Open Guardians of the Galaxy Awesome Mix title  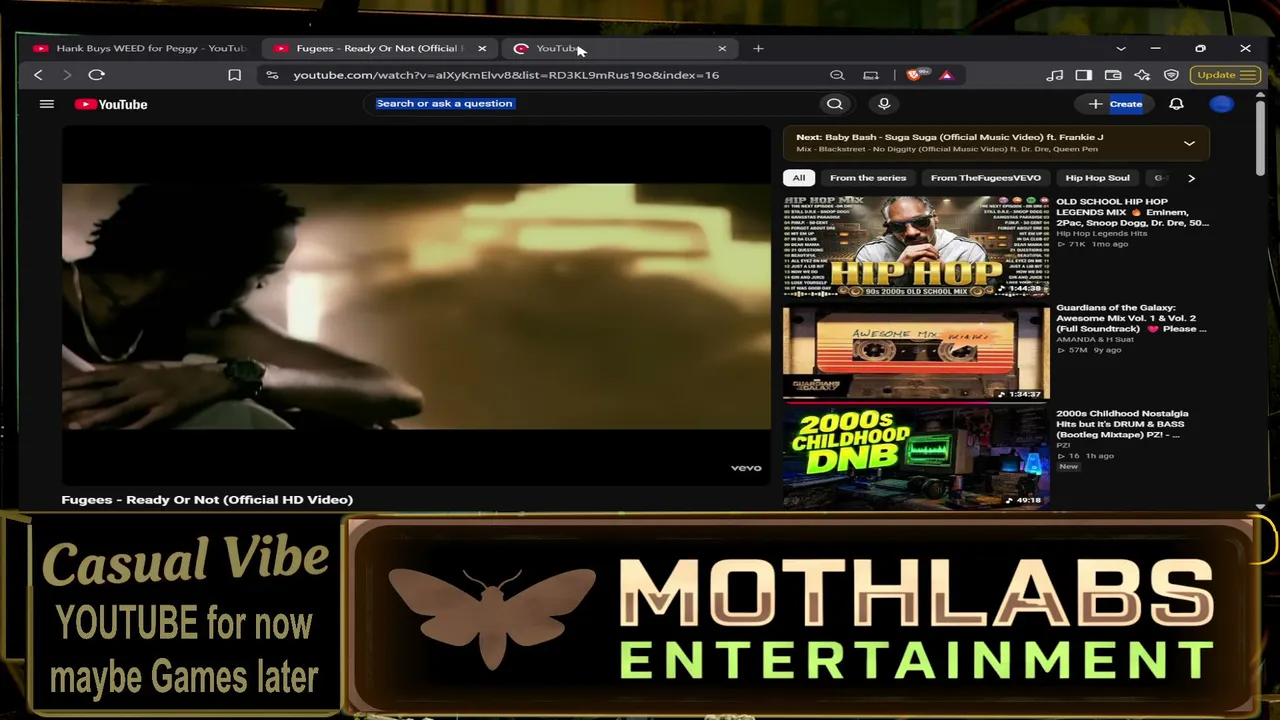[1131, 318]
